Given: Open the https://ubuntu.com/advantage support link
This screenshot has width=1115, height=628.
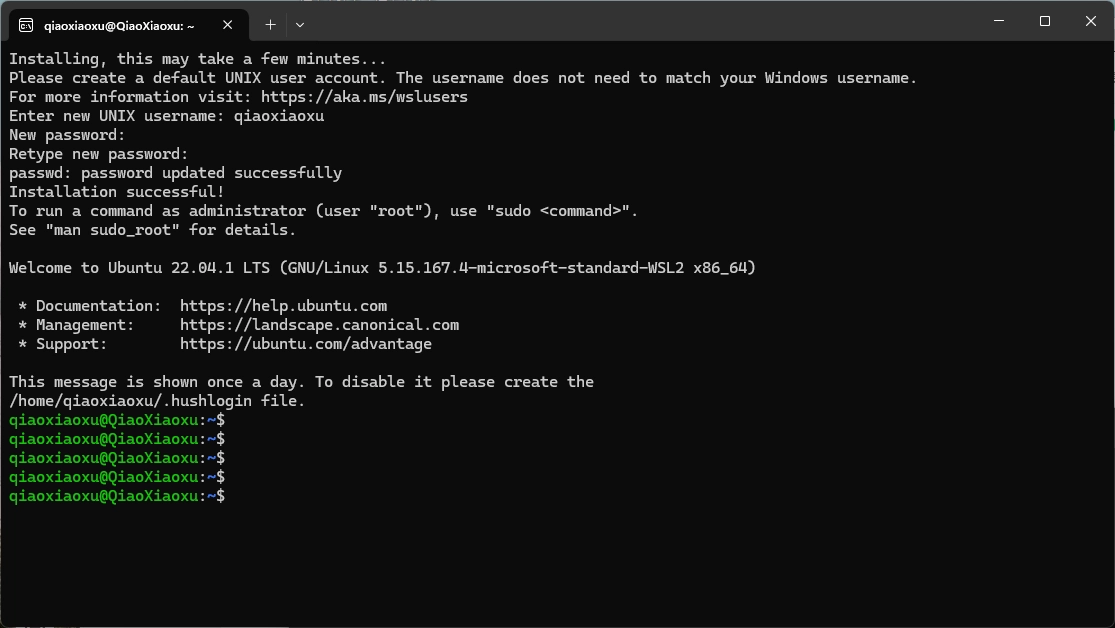Looking at the screenshot, I should coord(306,344).
